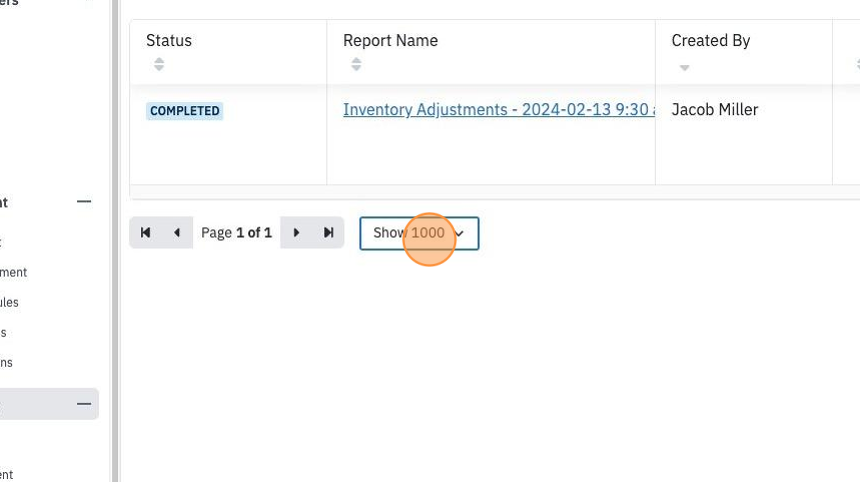This screenshot has height=482, width=860.
Task: Click the Status column header label
Action: 169,41
